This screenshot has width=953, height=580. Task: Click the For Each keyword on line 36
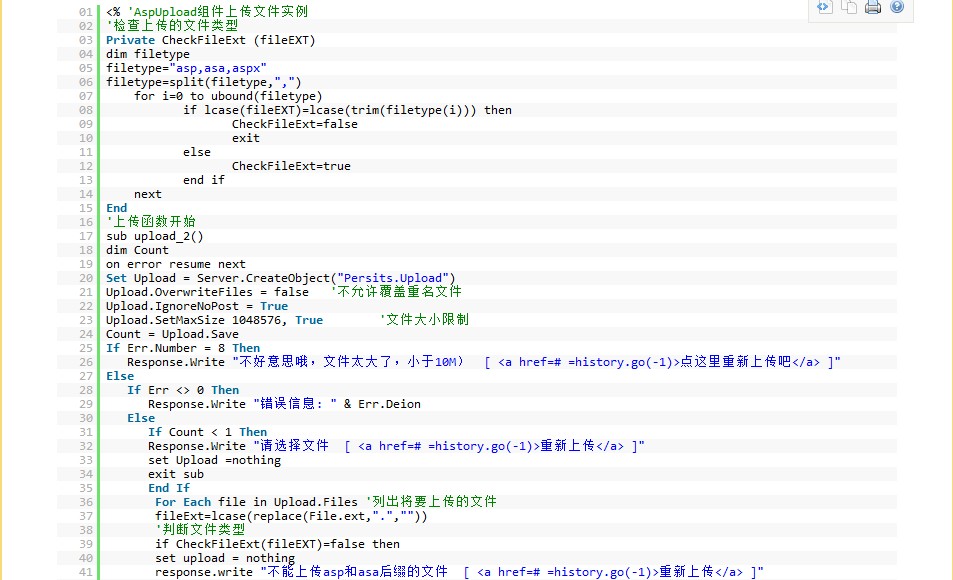point(183,502)
